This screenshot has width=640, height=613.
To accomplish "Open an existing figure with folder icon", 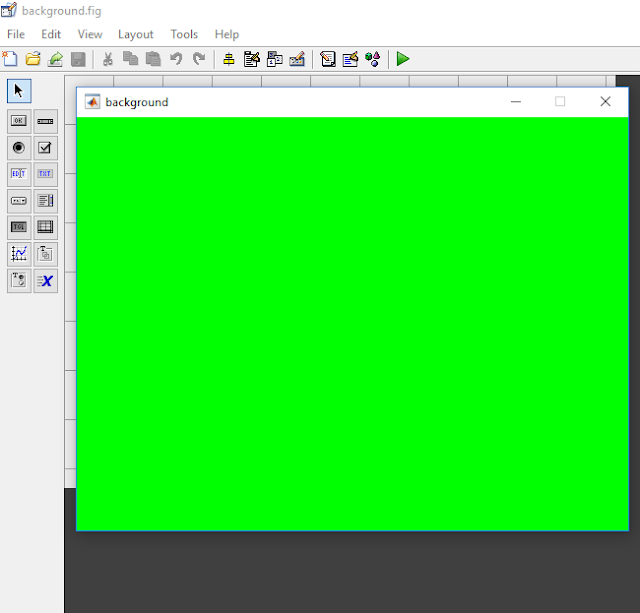I will (33, 59).
